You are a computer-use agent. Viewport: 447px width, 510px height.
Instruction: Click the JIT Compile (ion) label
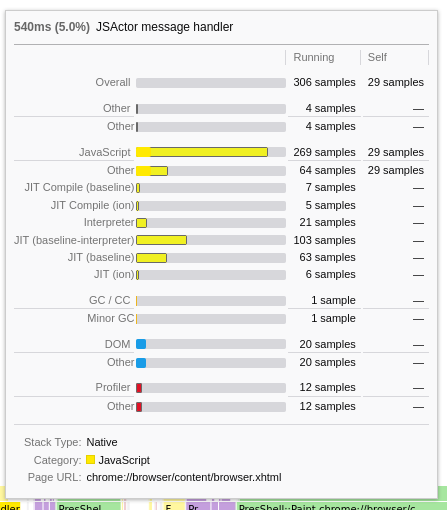coord(92,205)
